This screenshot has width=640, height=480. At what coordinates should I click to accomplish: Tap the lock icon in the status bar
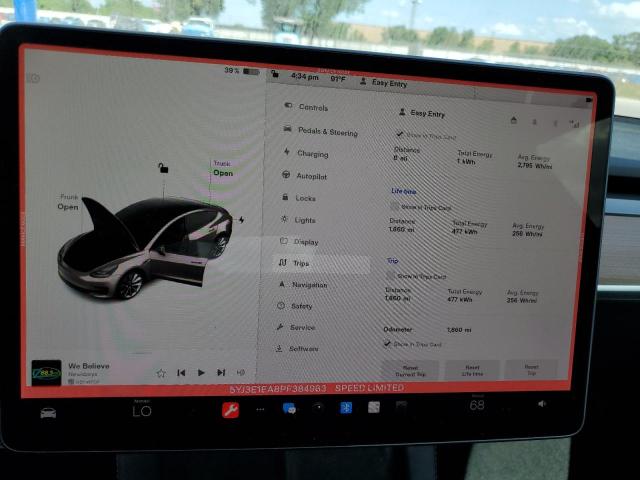click(x=275, y=74)
